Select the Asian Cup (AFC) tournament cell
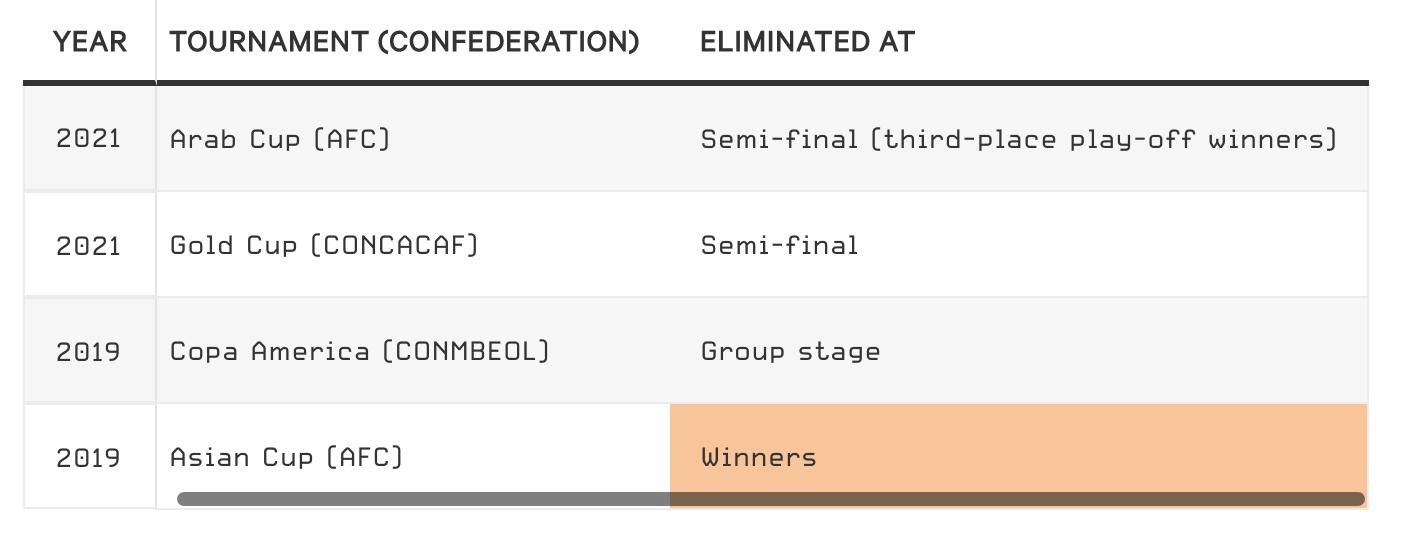1412x542 pixels. point(286,457)
